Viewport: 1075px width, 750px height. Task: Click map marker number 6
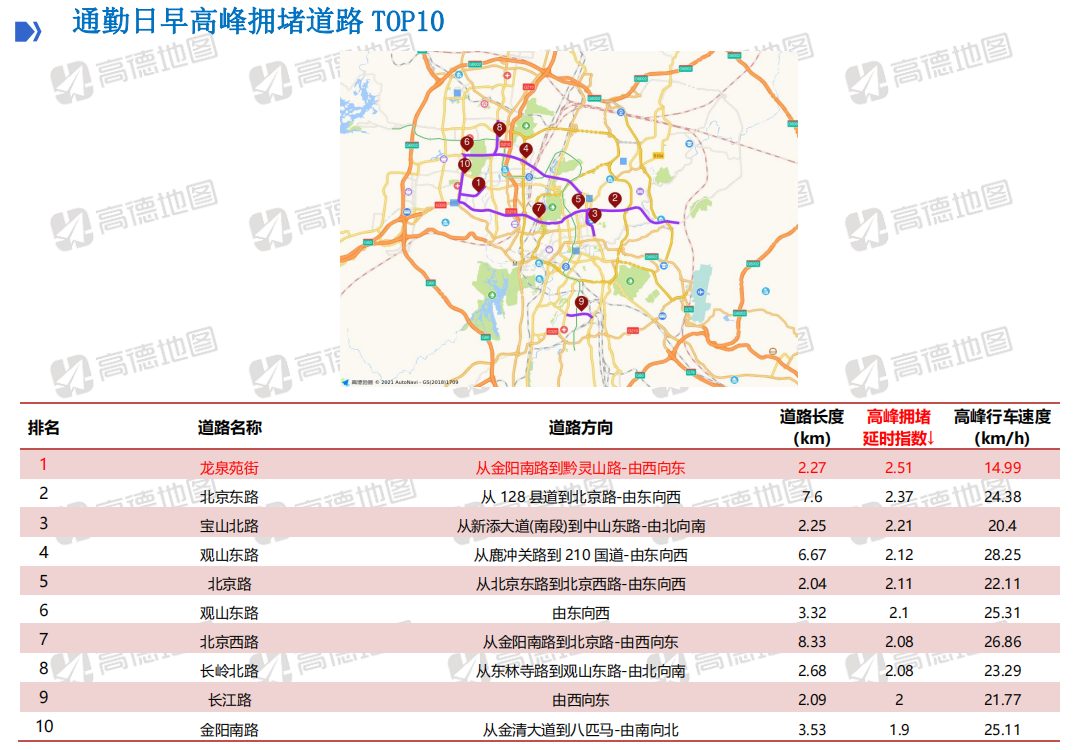pyautogui.click(x=467, y=143)
